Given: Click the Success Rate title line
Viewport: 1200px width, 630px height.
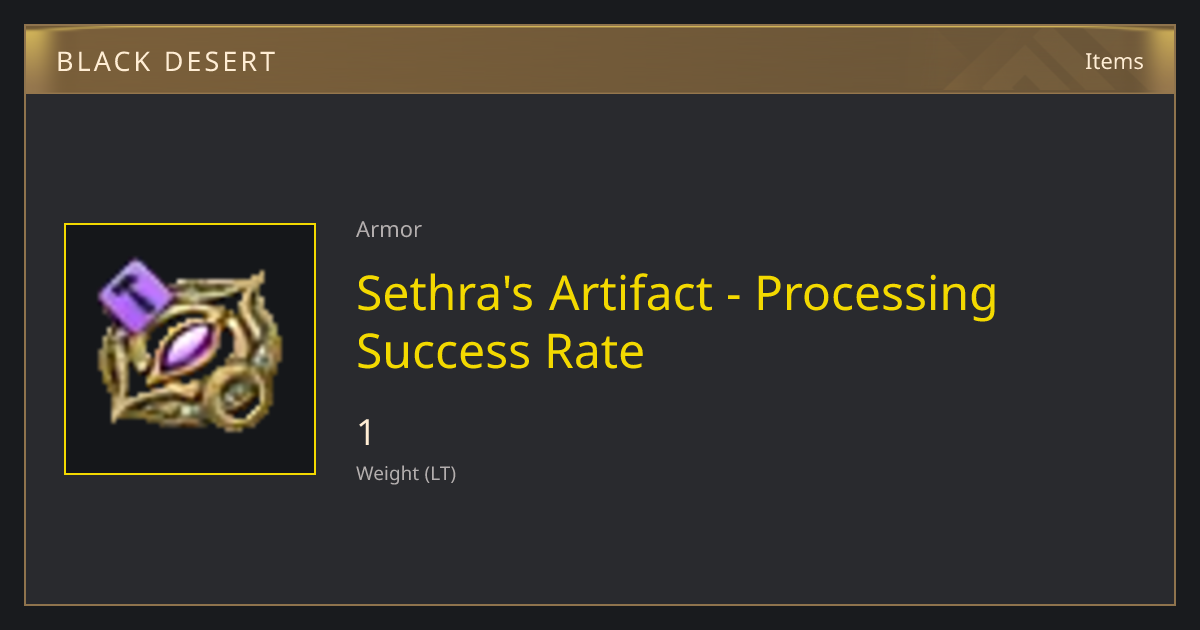Looking at the screenshot, I should (500, 352).
